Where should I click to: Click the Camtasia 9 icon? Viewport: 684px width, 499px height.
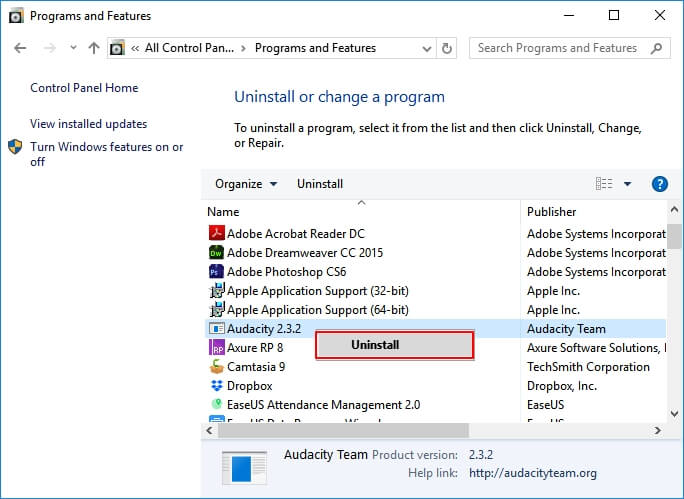216,367
